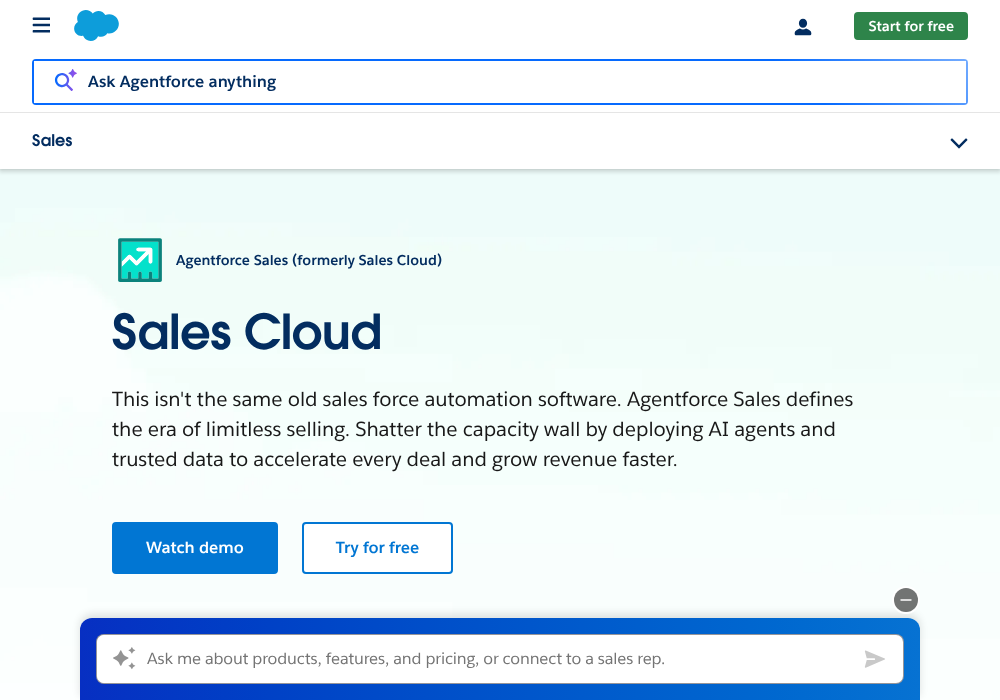Open the hamburger navigation menu
1000x700 pixels.
[x=41, y=25]
